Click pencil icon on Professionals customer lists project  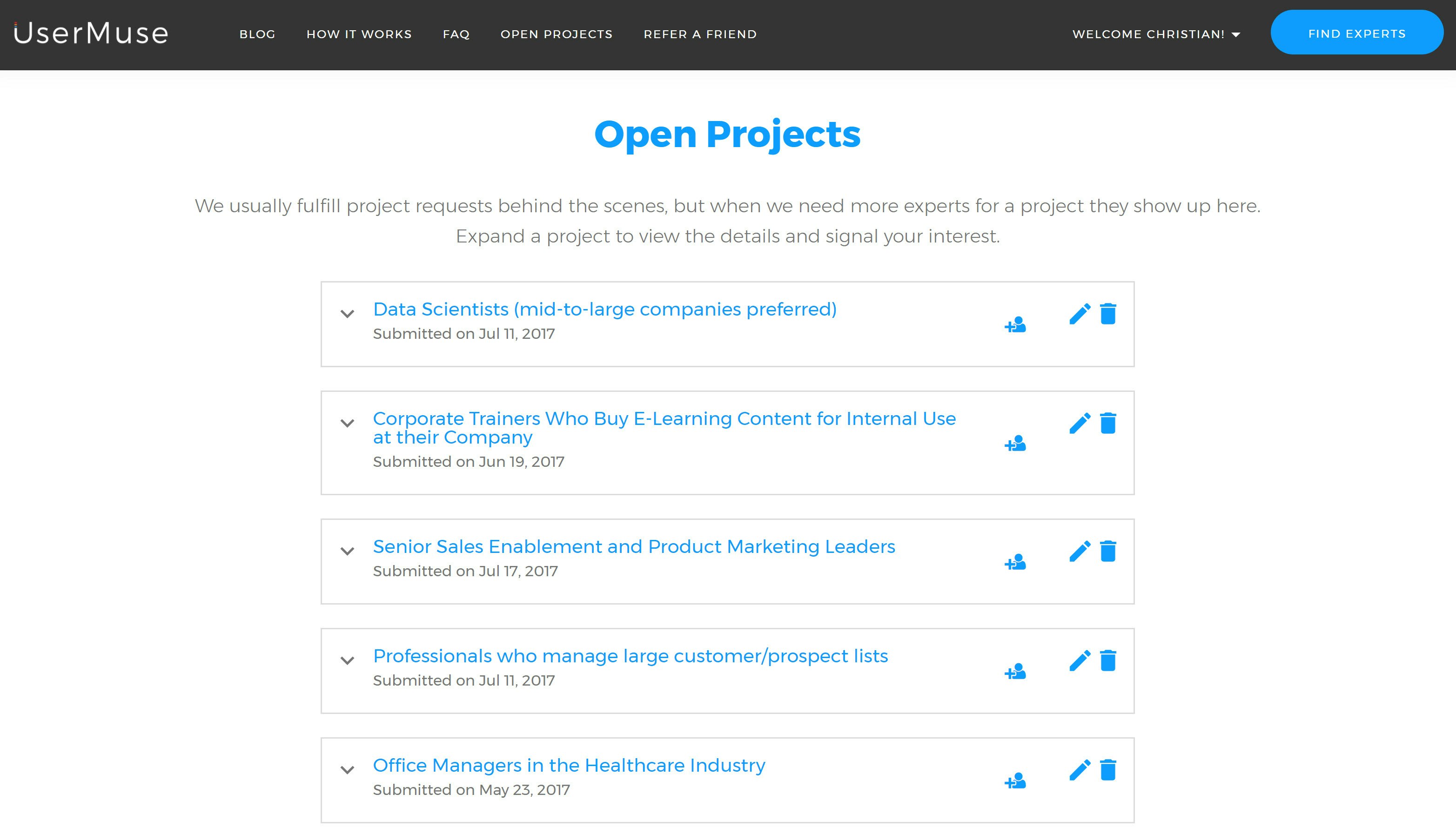(1080, 661)
